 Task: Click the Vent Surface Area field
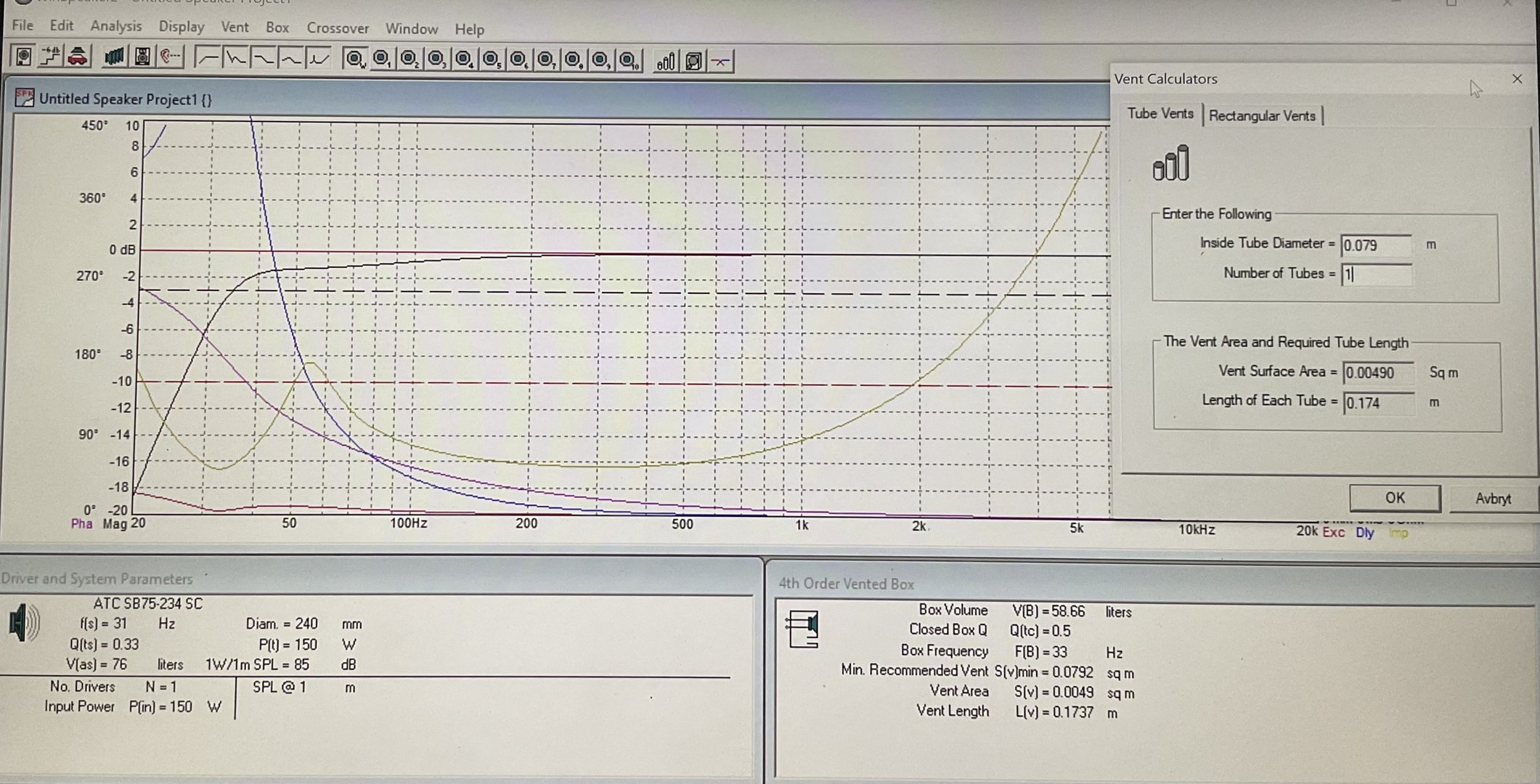[x=1378, y=373]
